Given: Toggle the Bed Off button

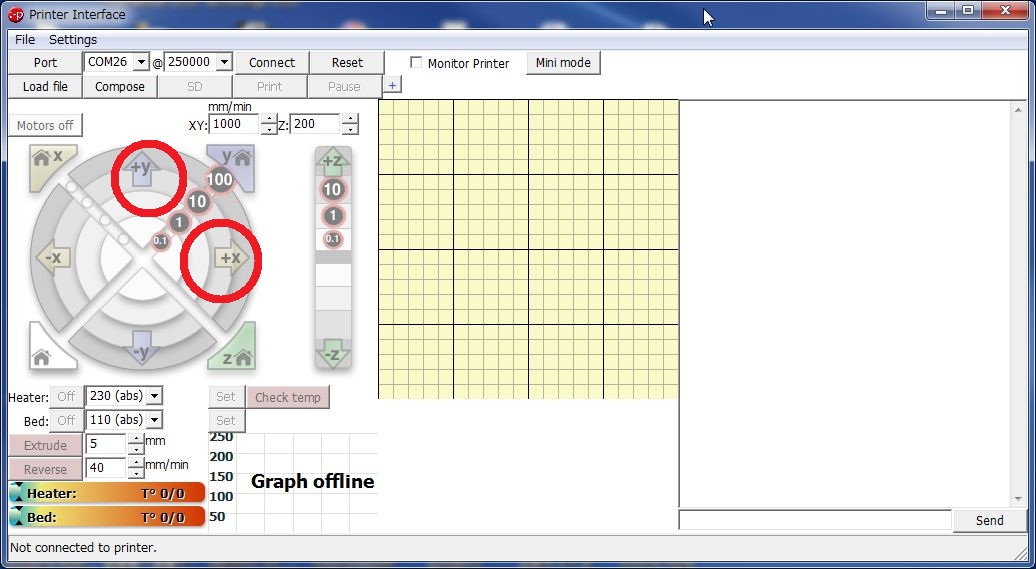Looking at the screenshot, I should (x=66, y=421).
